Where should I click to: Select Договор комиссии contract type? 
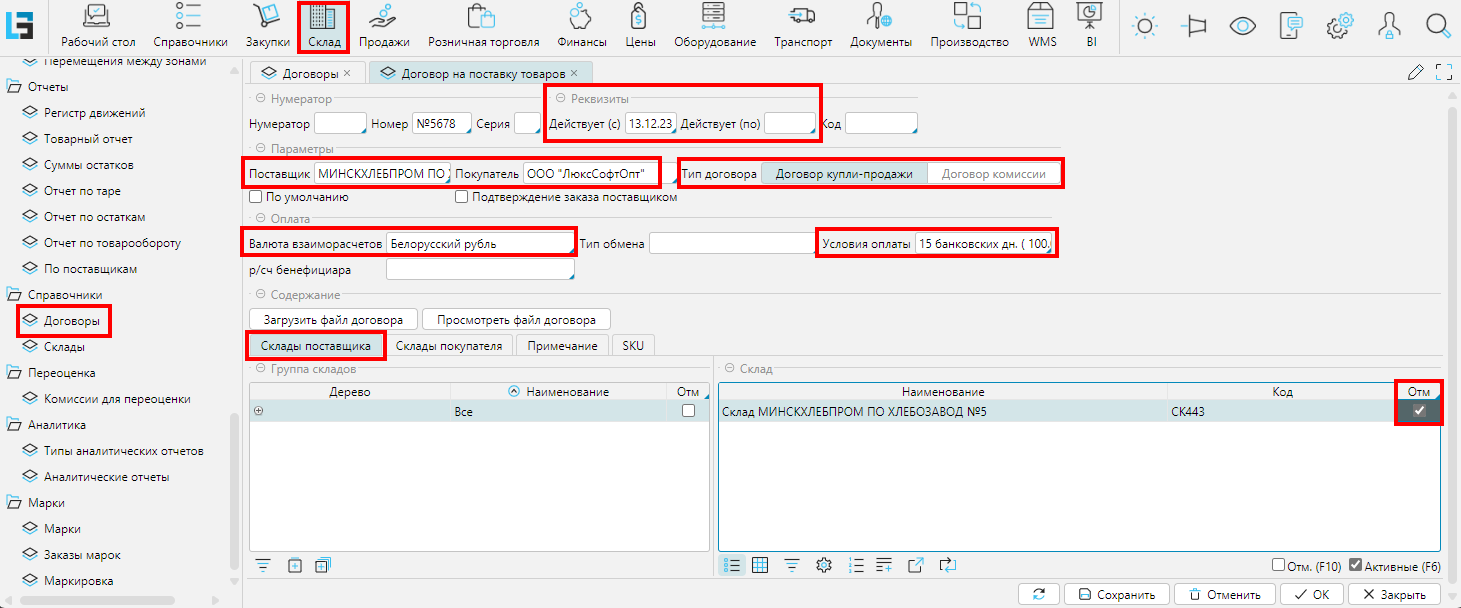pyautogui.click(x=993, y=173)
